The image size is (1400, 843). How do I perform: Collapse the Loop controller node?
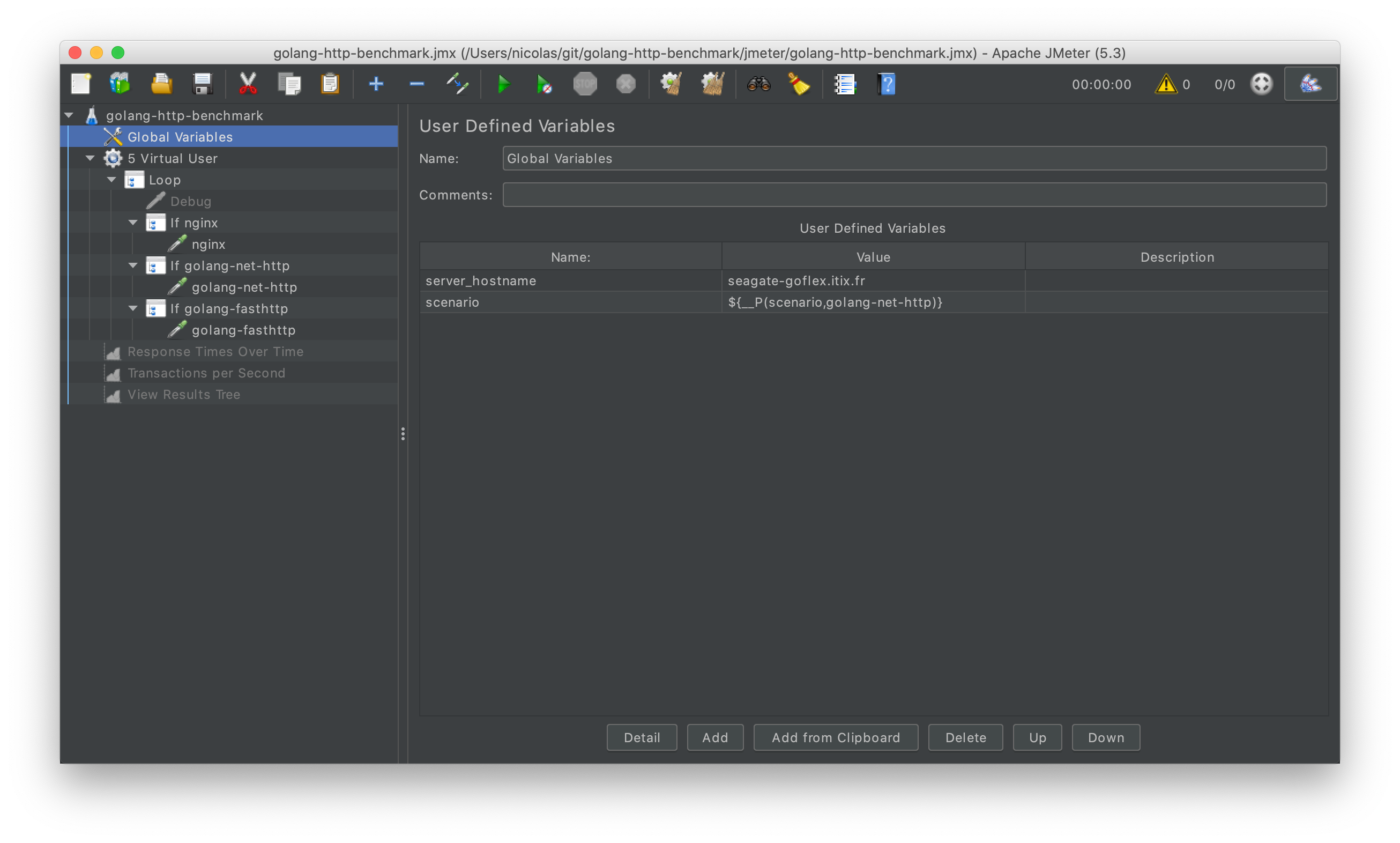[x=112, y=180]
